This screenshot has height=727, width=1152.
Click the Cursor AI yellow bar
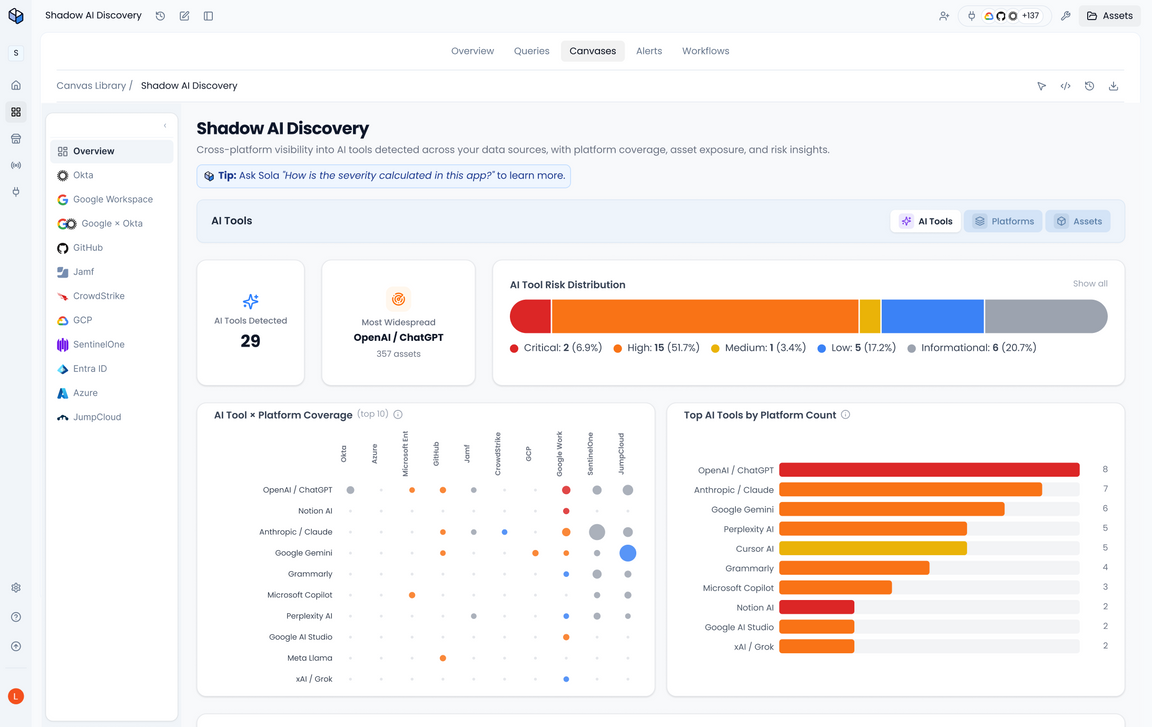873,549
